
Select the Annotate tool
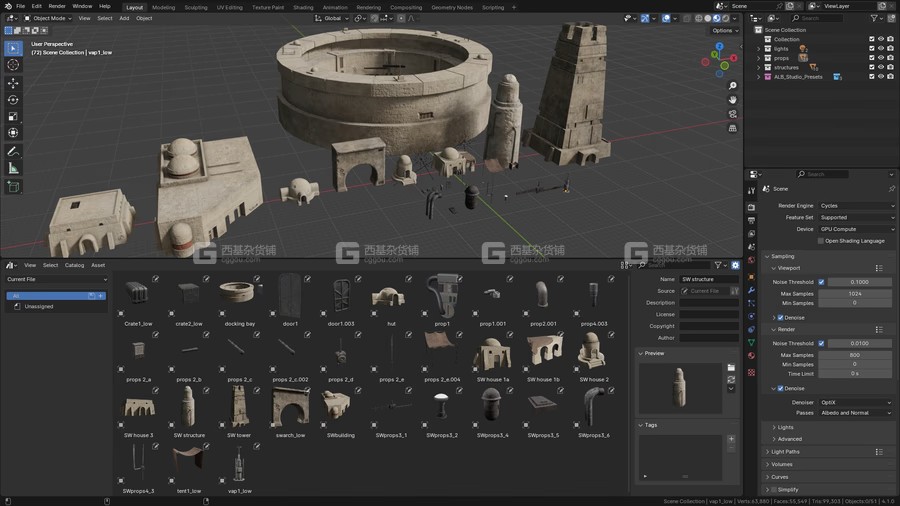point(13,151)
